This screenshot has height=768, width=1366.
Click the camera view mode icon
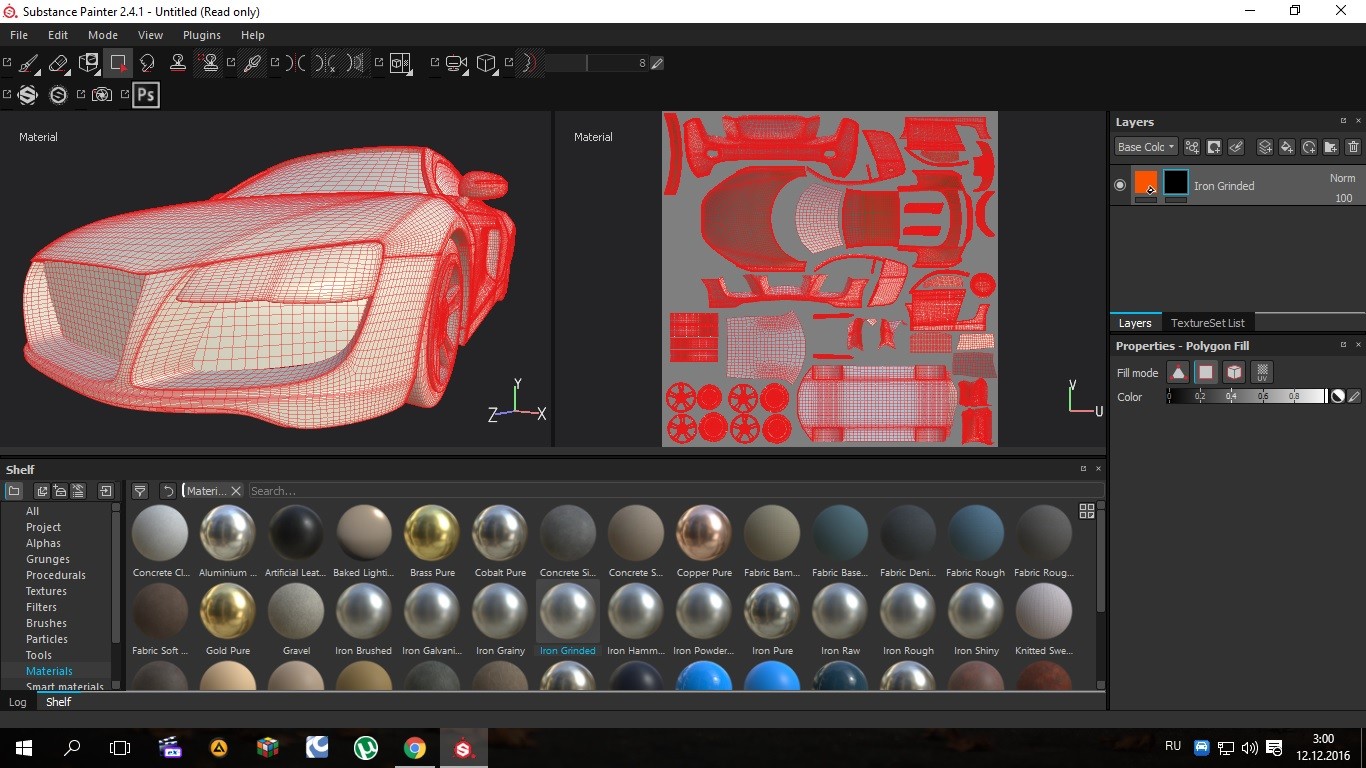coord(457,63)
